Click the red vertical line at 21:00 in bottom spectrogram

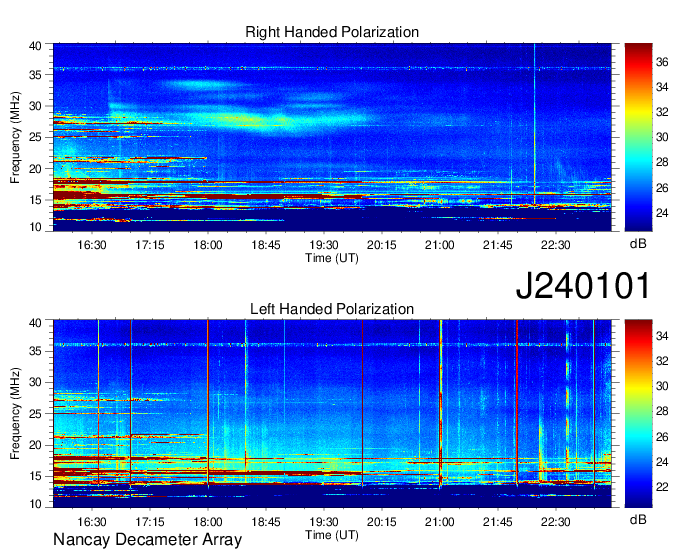pos(441,403)
